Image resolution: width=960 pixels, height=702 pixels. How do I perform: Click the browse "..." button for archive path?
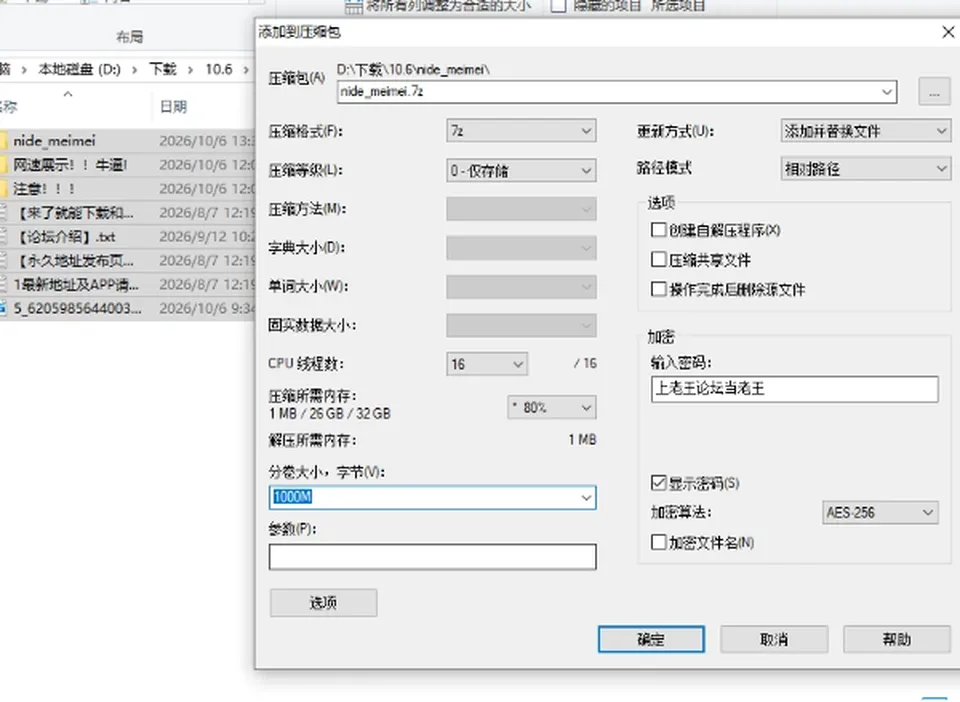[x=934, y=92]
